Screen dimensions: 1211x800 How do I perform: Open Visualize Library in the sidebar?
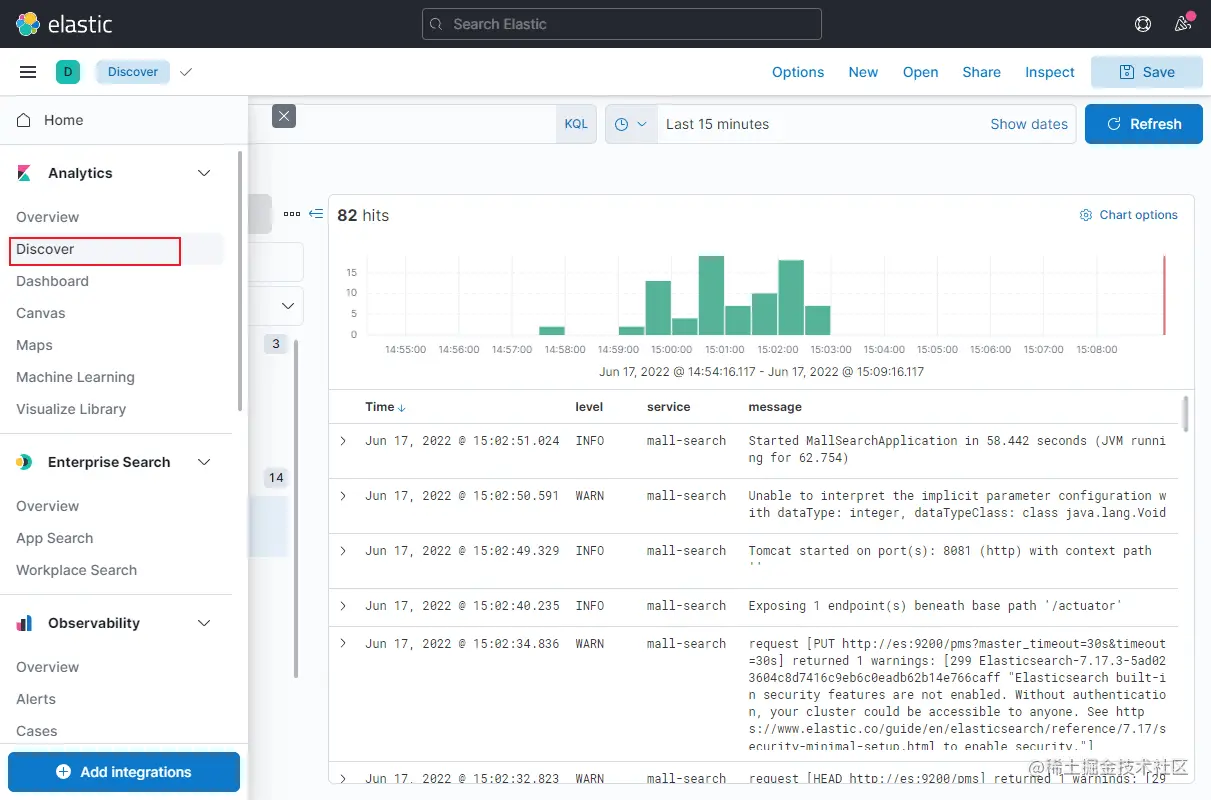[x=71, y=409]
